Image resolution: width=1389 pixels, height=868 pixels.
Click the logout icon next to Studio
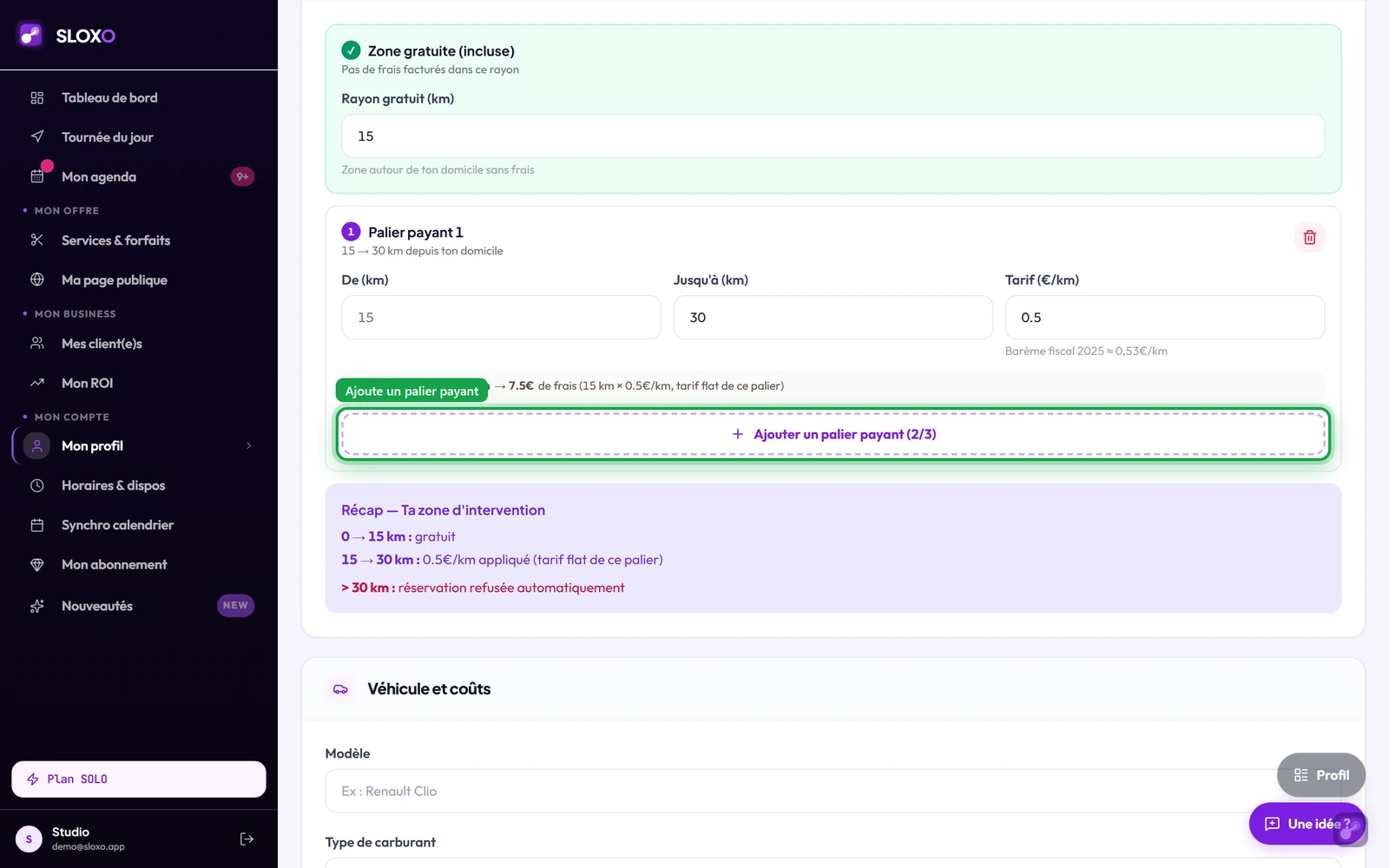point(247,838)
